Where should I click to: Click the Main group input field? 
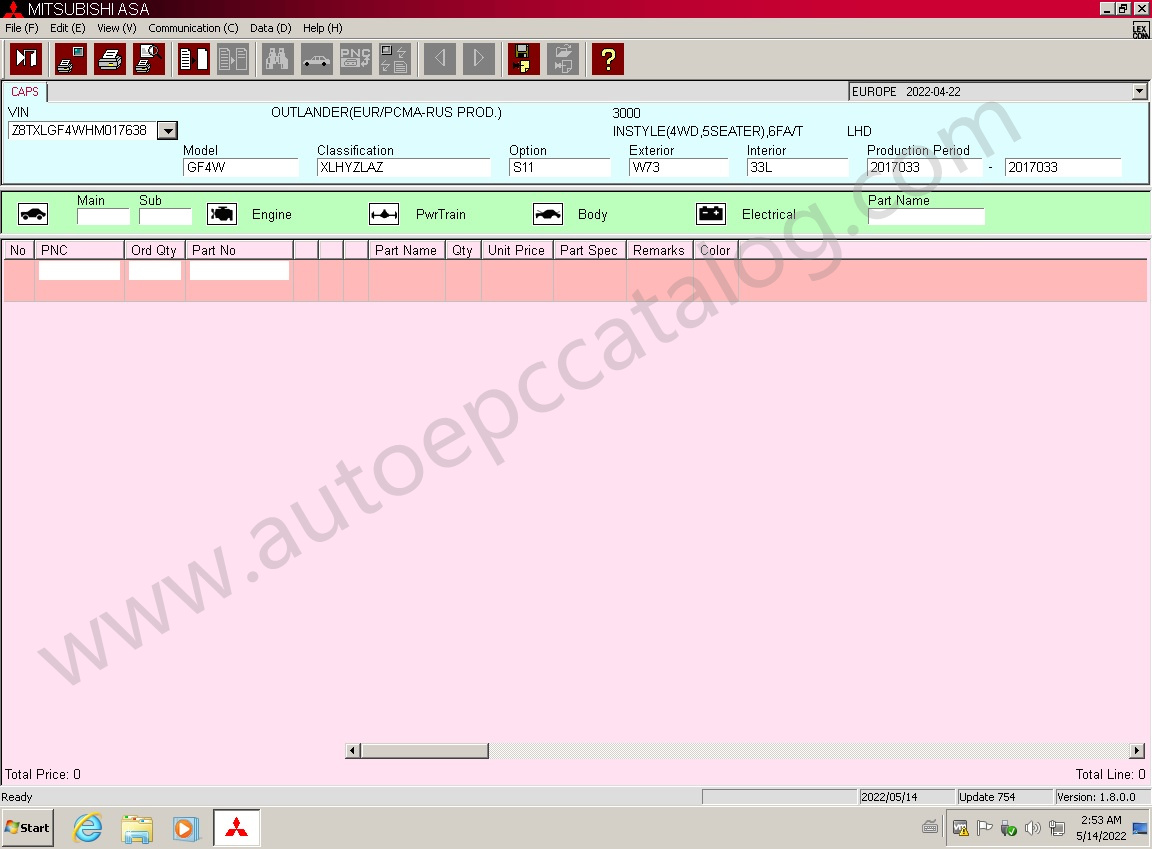[104, 217]
